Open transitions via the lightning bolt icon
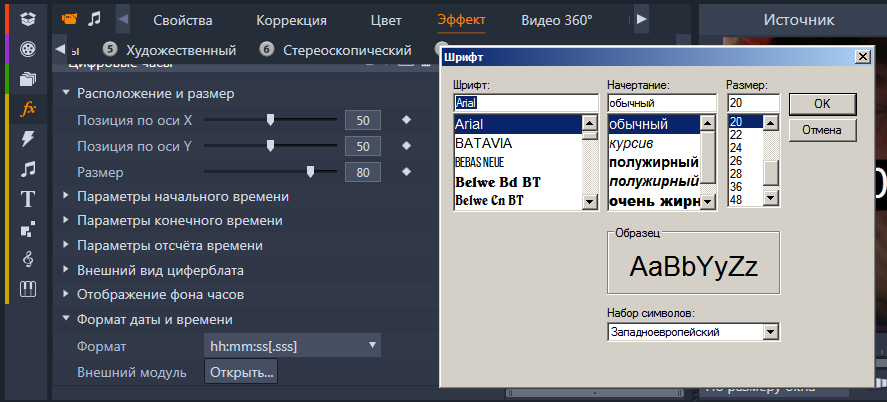 point(28,139)
